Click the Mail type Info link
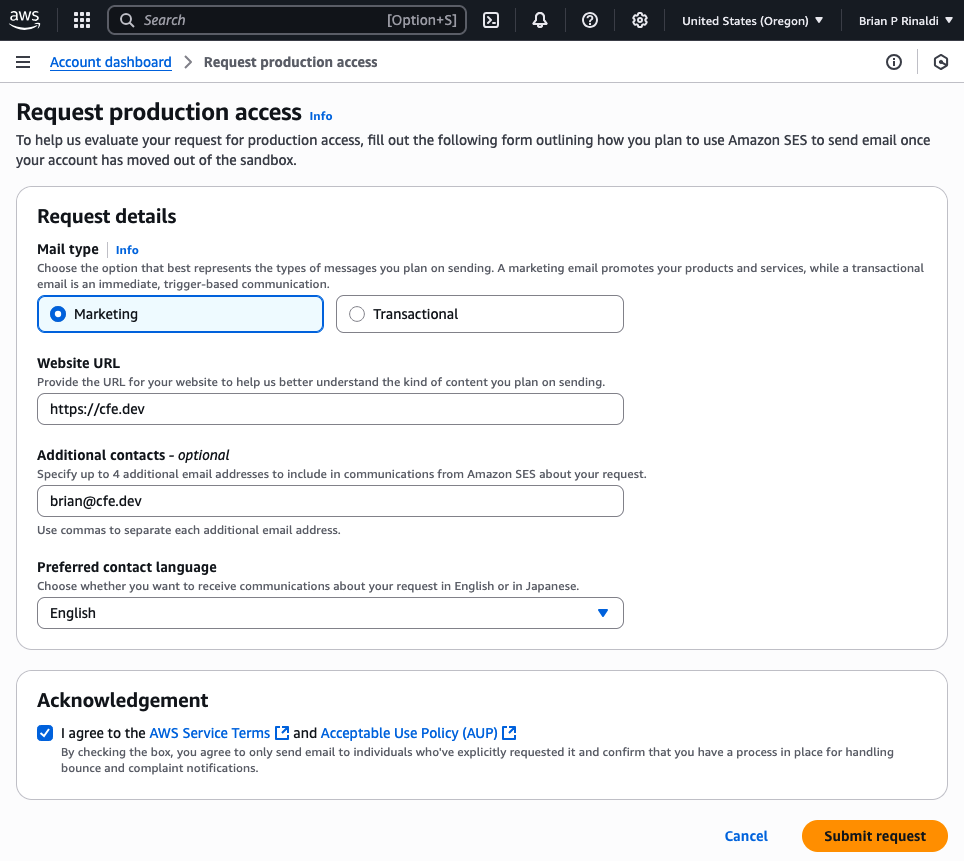Viewport: 964px width, 861px height. pyautogui.click(x=127, y=249)
